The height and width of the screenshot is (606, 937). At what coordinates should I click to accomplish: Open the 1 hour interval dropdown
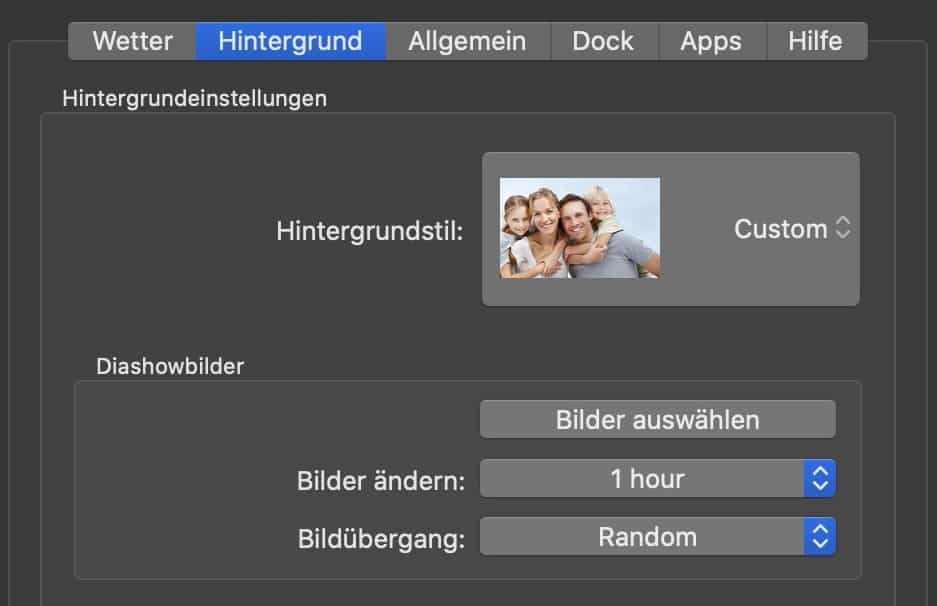click(647, 479)
